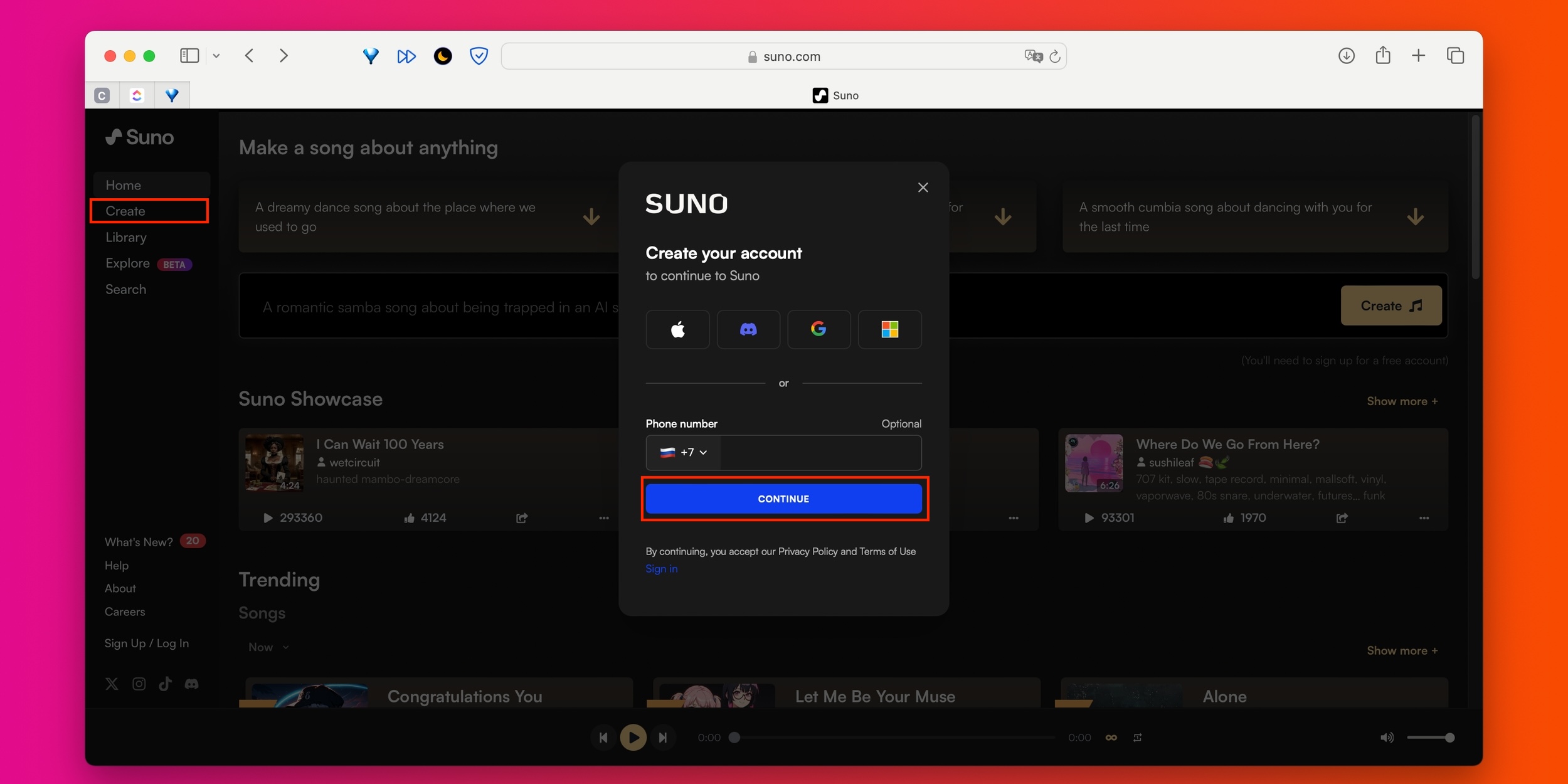Click the blue CONTINUE button

pyautogui.click(x=783, y=499)
